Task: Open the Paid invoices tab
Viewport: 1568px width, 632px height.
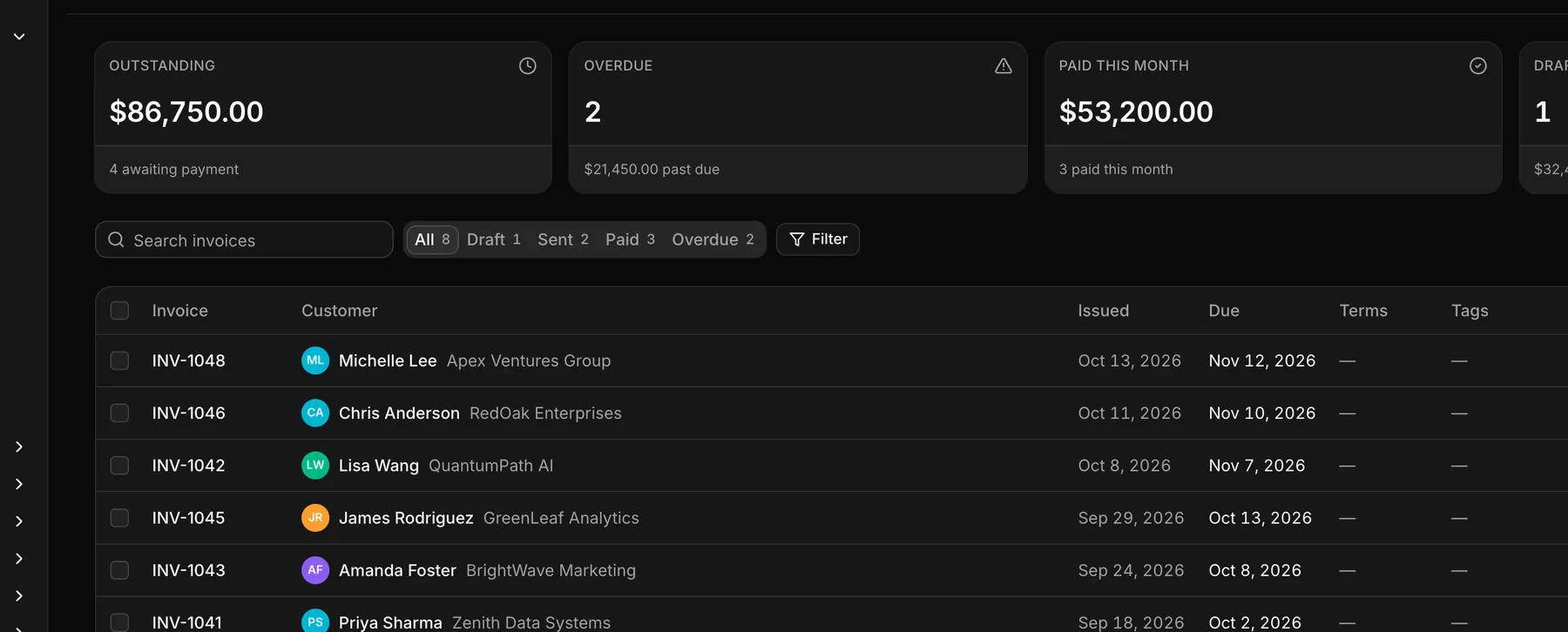Action: point(630,239)
